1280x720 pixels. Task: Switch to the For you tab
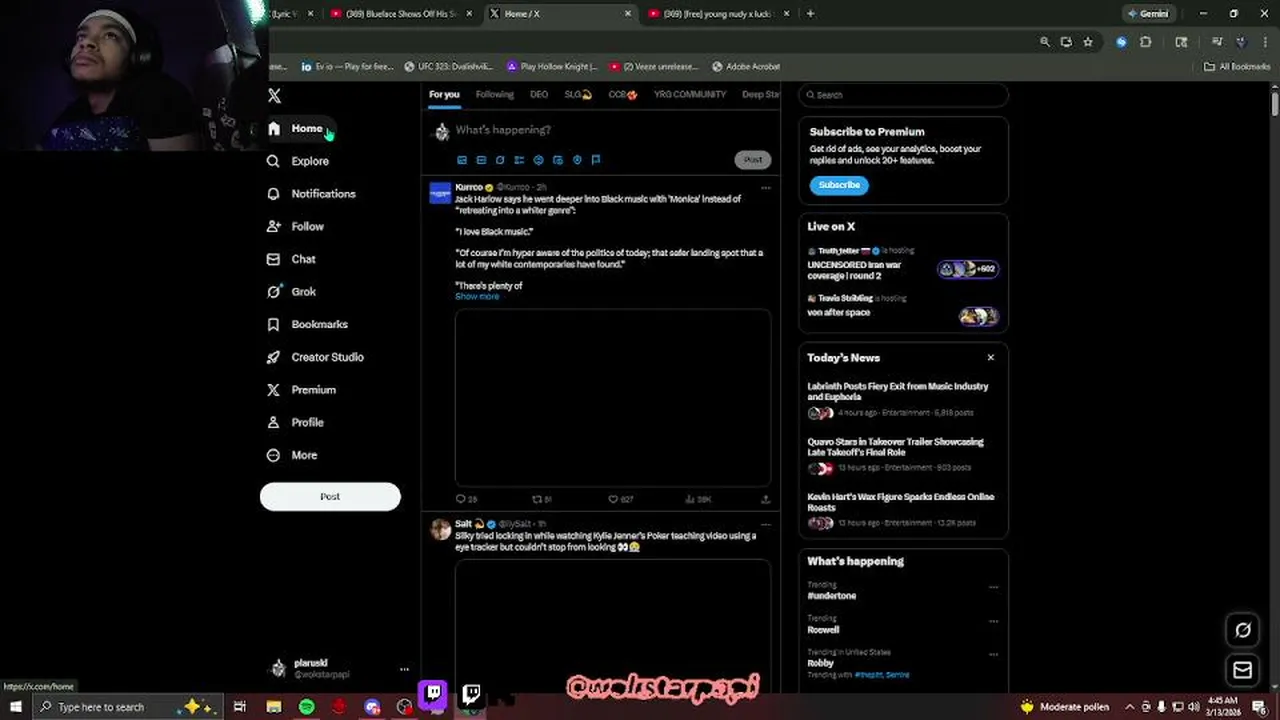pyautogui.click(x=444, y=95)
